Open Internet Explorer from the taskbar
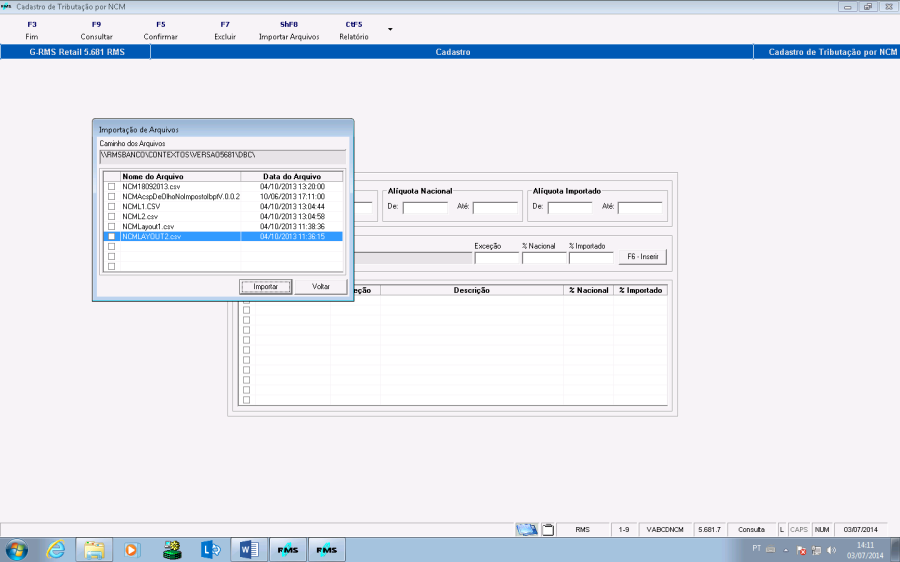 tap(56, 549)
